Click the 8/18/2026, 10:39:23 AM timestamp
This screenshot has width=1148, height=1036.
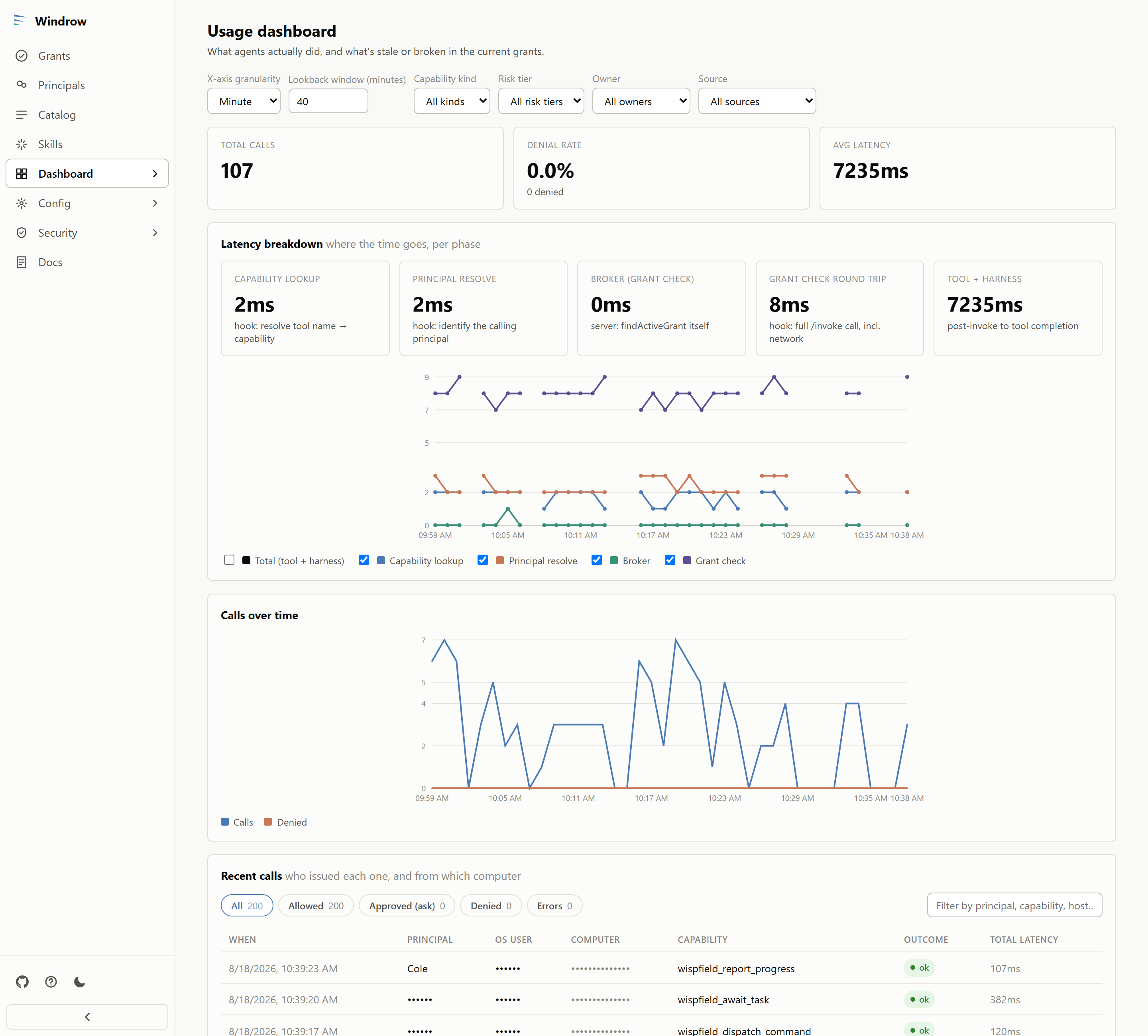click(x=283, y=968)
